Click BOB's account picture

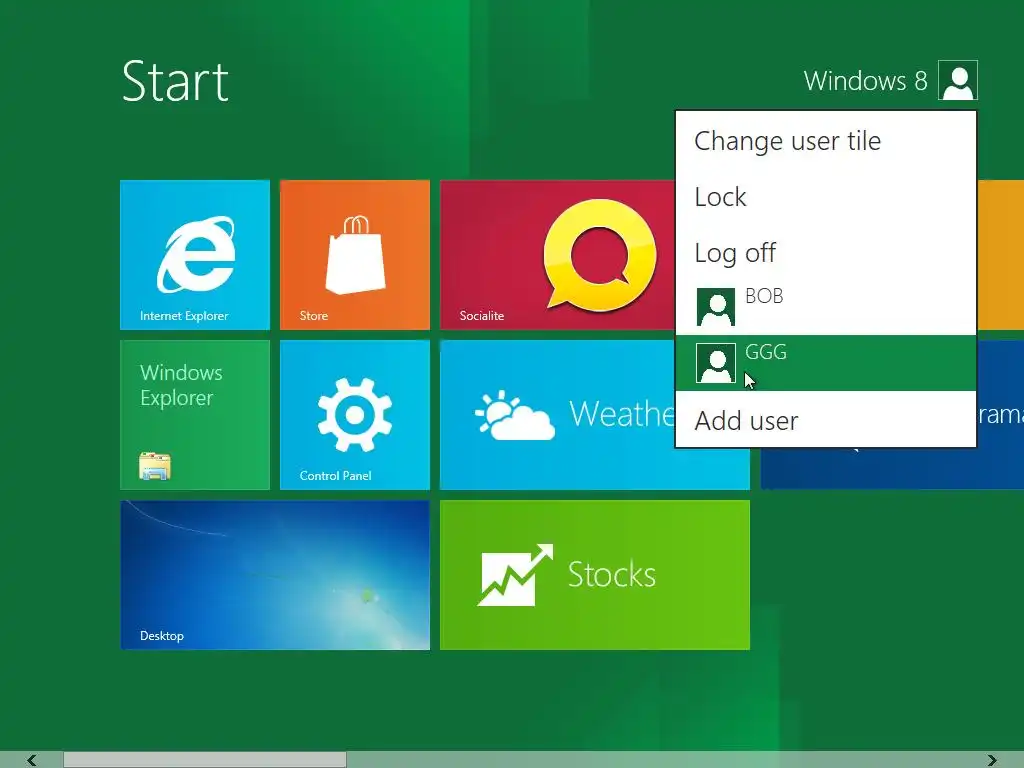coord(716,307)
